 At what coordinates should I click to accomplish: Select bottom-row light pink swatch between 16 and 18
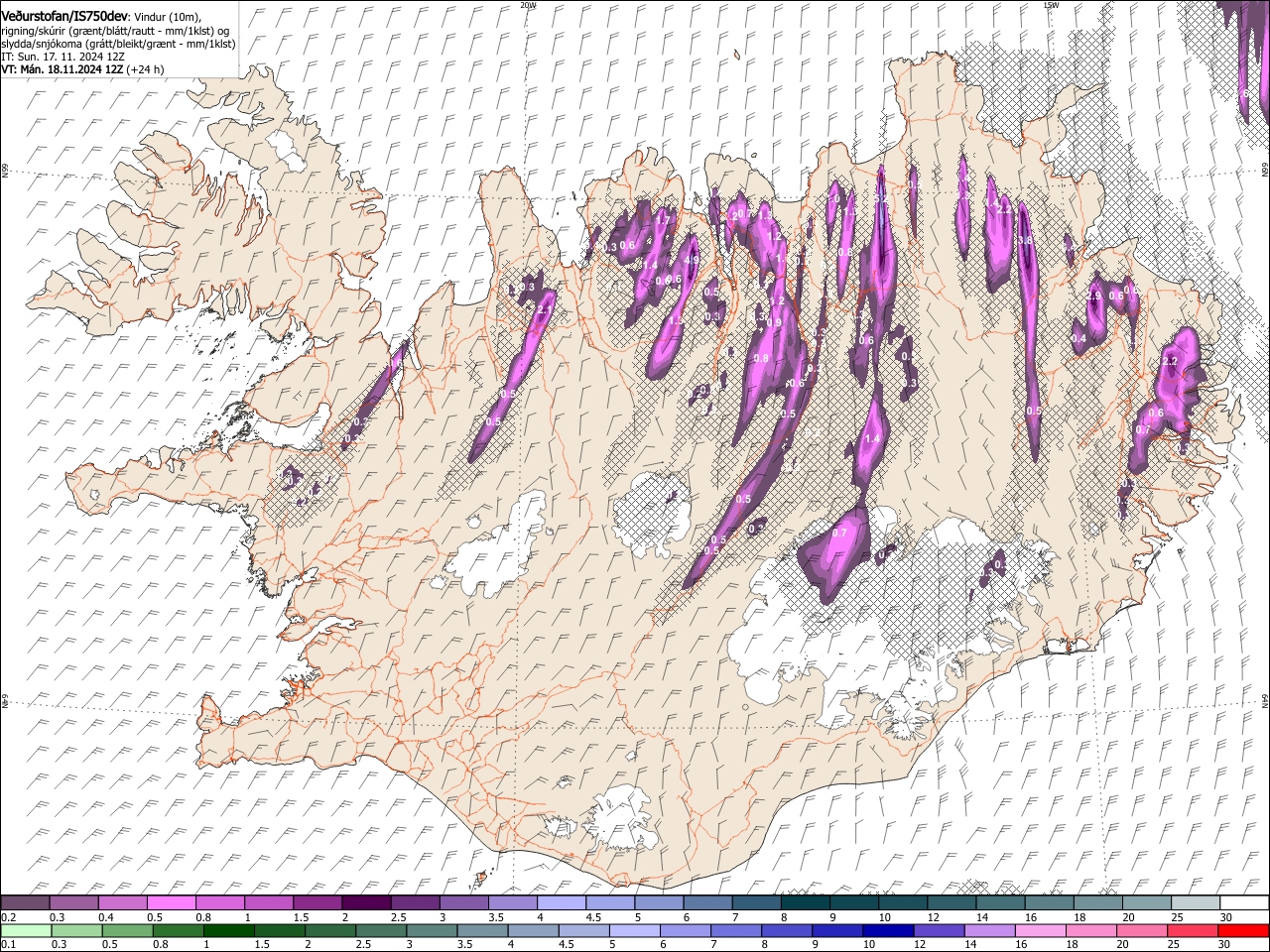(x=1040, y=930)
